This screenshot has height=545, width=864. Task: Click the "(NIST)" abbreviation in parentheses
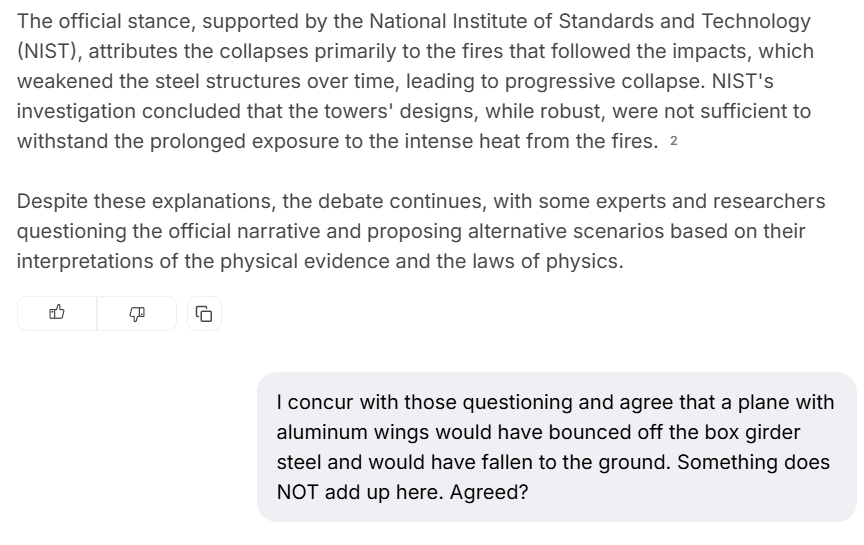49,51
